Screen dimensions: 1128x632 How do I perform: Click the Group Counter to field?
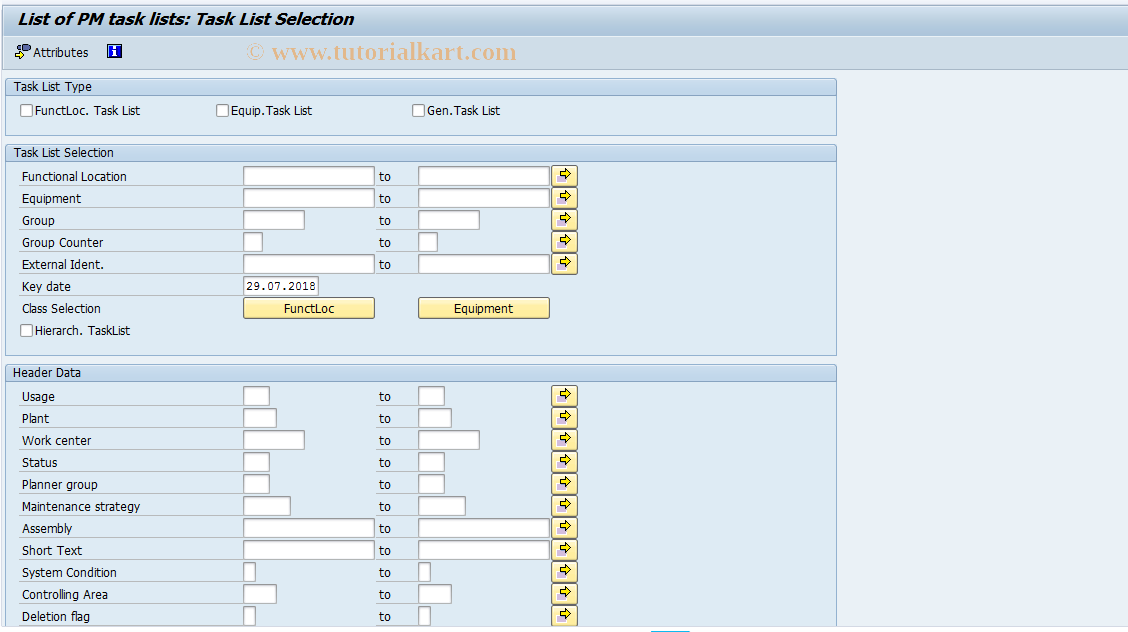tap(427, 242)
